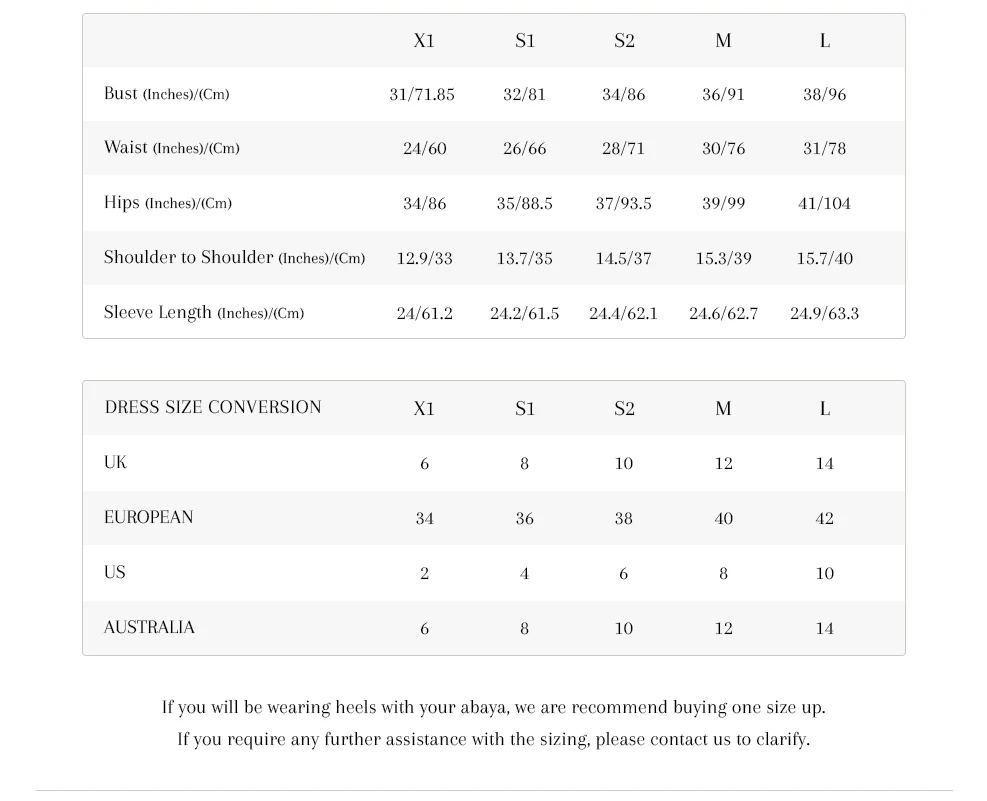Viewport: 987px width, 801px height.
Task: Click the L header in the conversion table
Action: [x=824, y=409]
